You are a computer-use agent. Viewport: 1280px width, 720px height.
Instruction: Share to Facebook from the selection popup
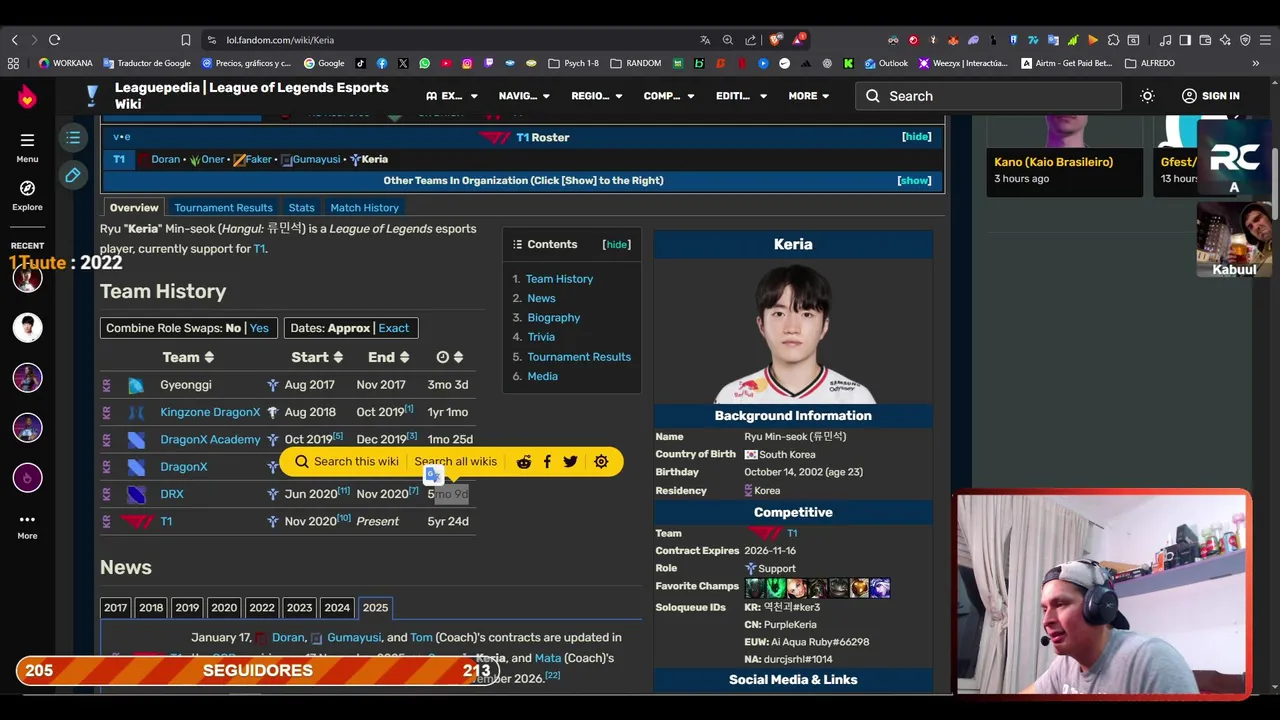pos(547,462)
